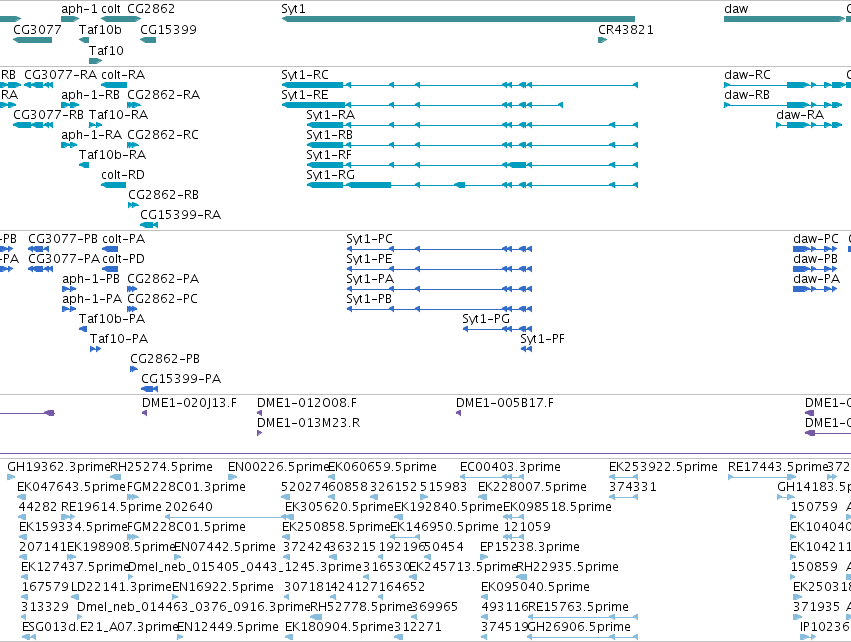Select the Syt1 gene bar
Screen dimensions: 851x642
click(x=458, y=19)
